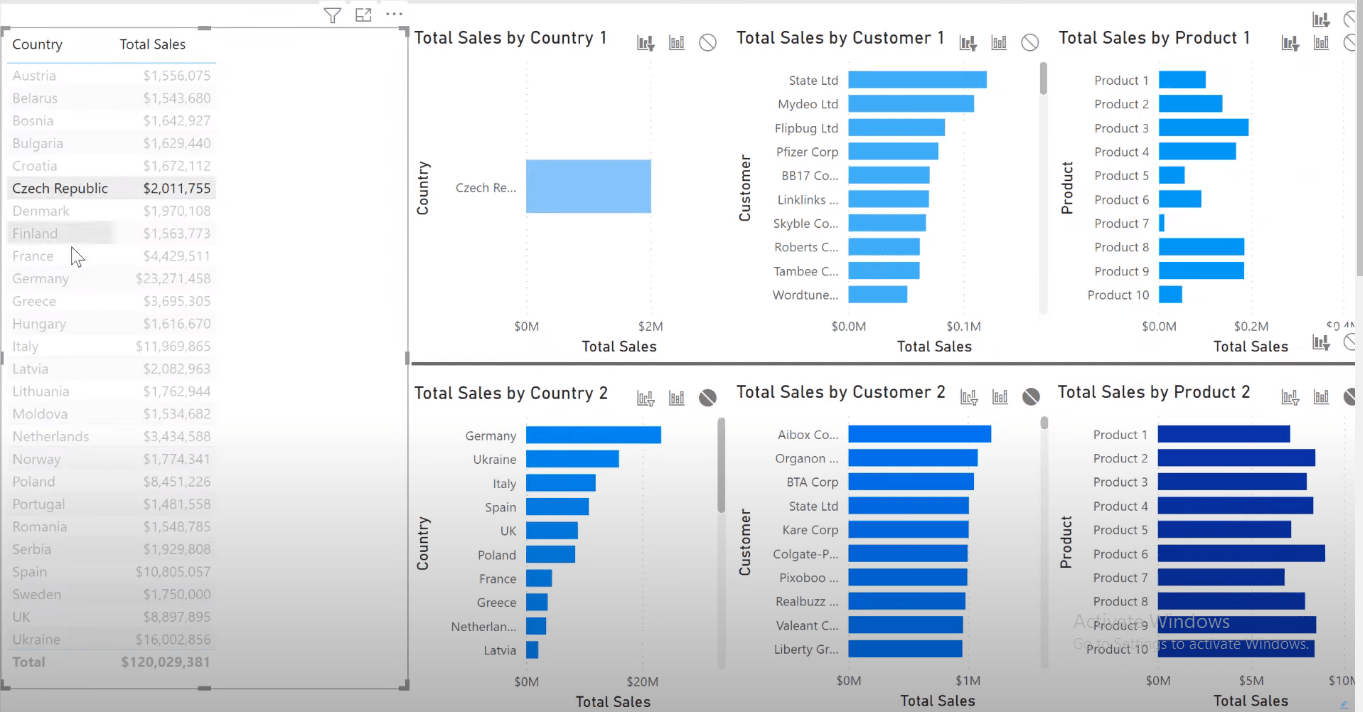Image resolution: width=1363 pixels, height=712 pixels.
Task: Click the Kare Corp bar in Customer 2 chart
Action: [x=908, y=530]
